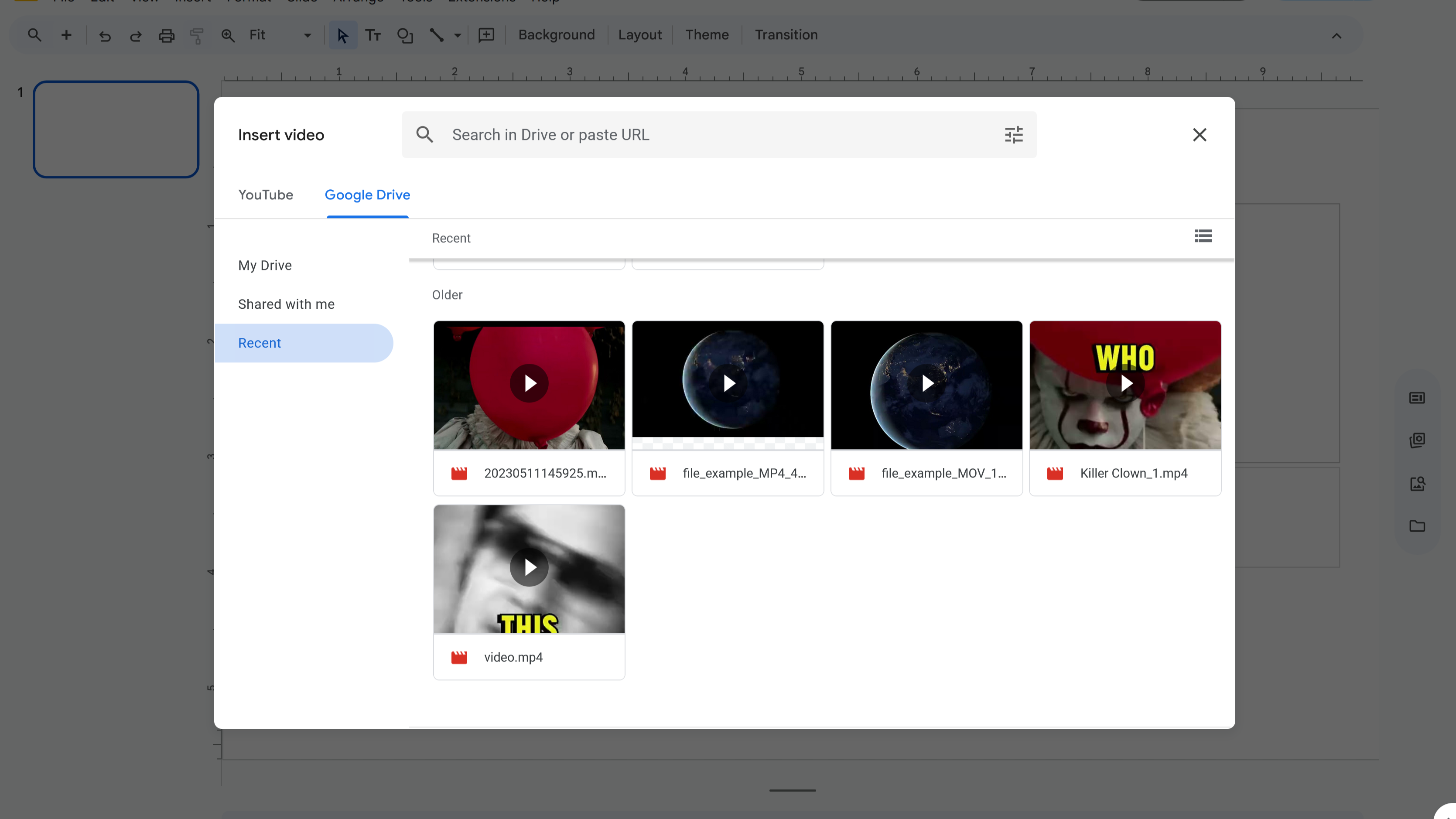Click the print icon
The width and height of the screenshot is (1456, 819).
[x=166, y=36]
